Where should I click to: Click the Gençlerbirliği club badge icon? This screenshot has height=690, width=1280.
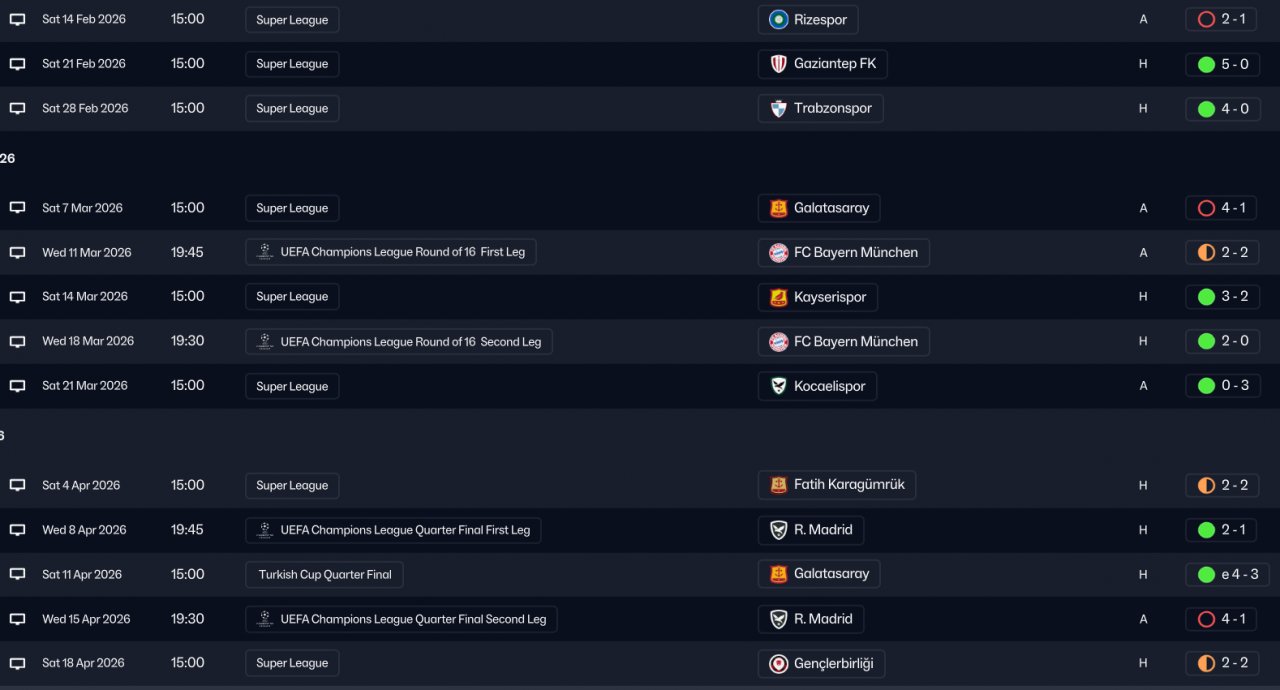click(x=778, y=663)
